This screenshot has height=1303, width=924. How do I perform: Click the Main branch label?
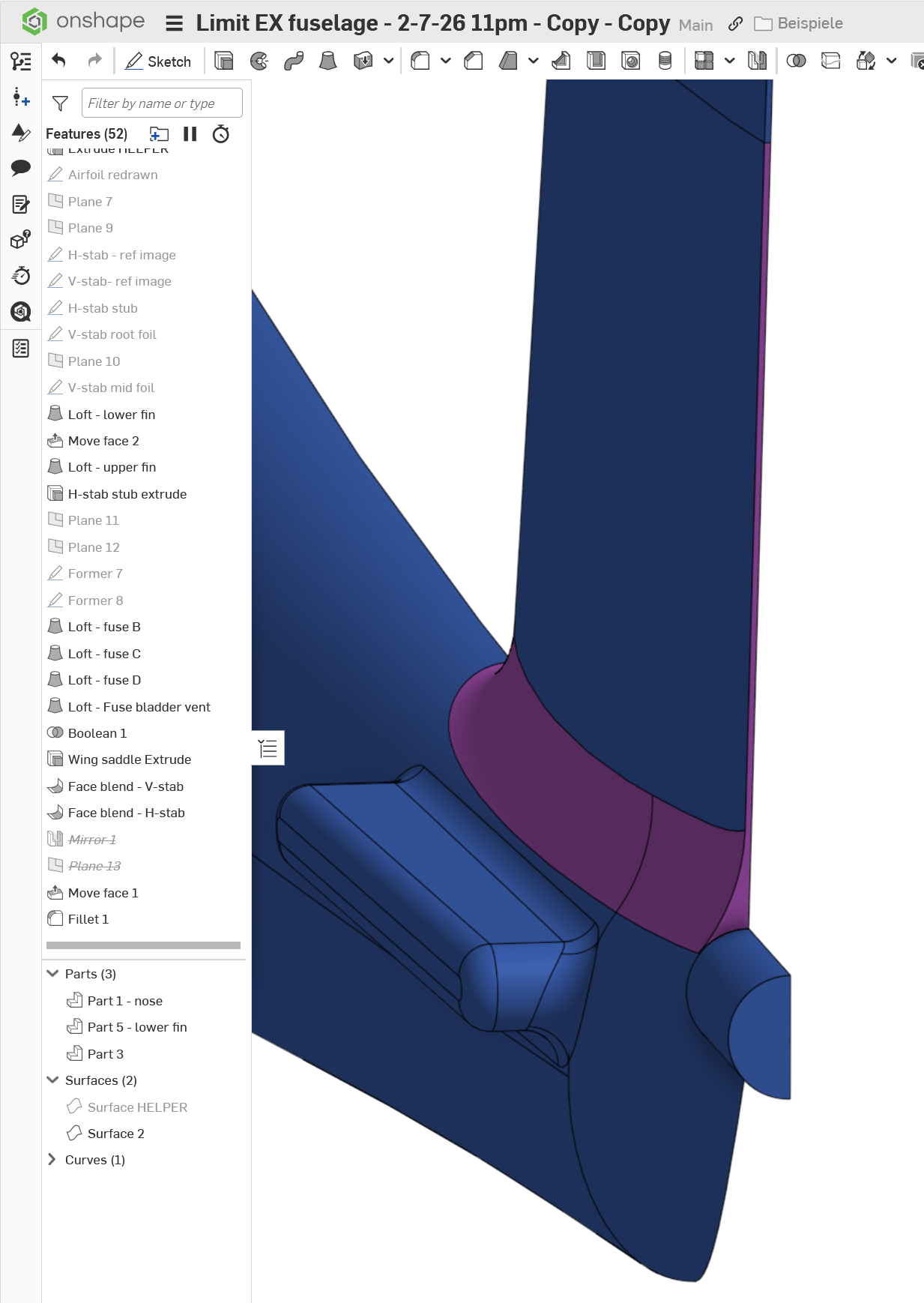695,25
